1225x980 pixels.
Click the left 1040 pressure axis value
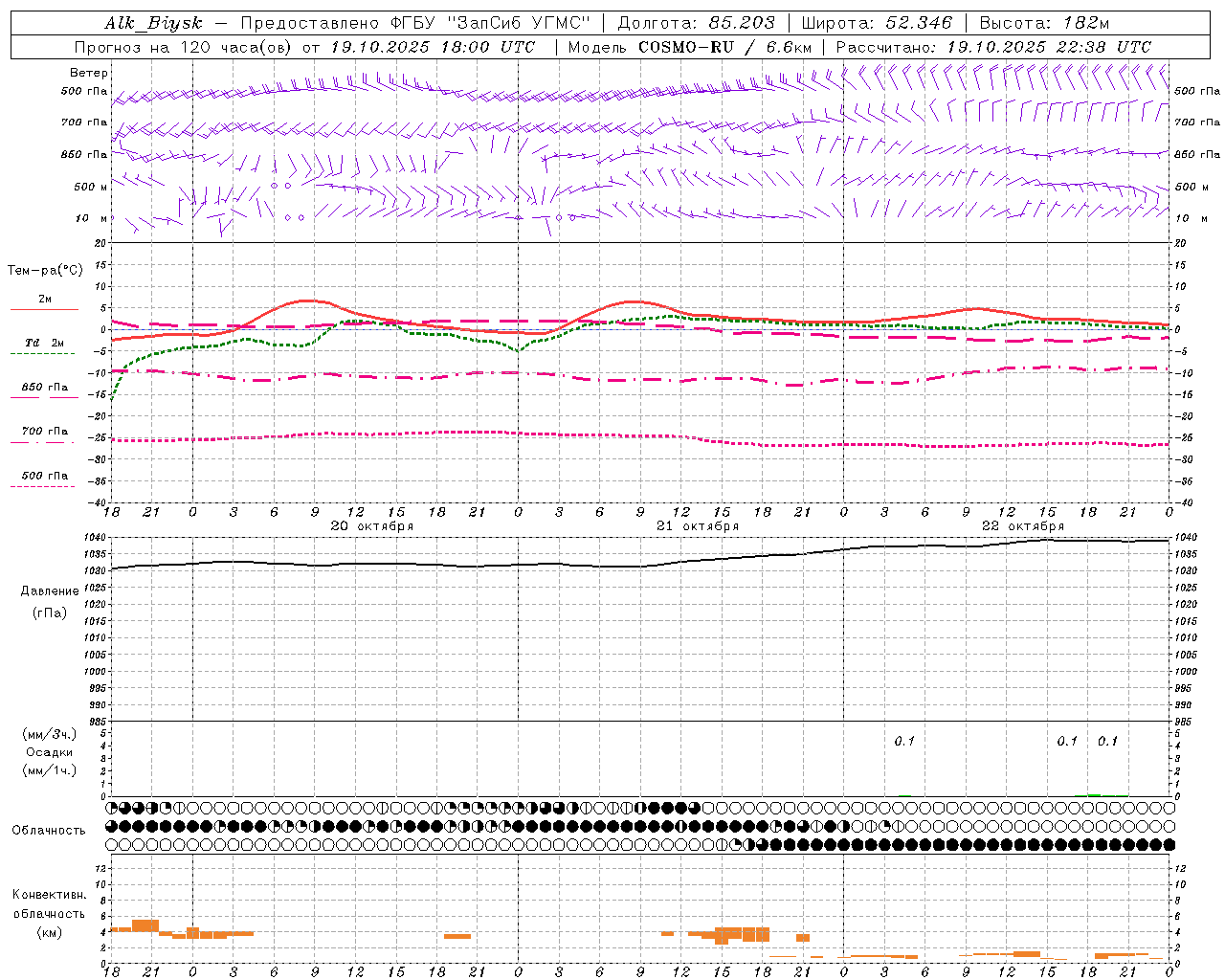pos(94,538)
